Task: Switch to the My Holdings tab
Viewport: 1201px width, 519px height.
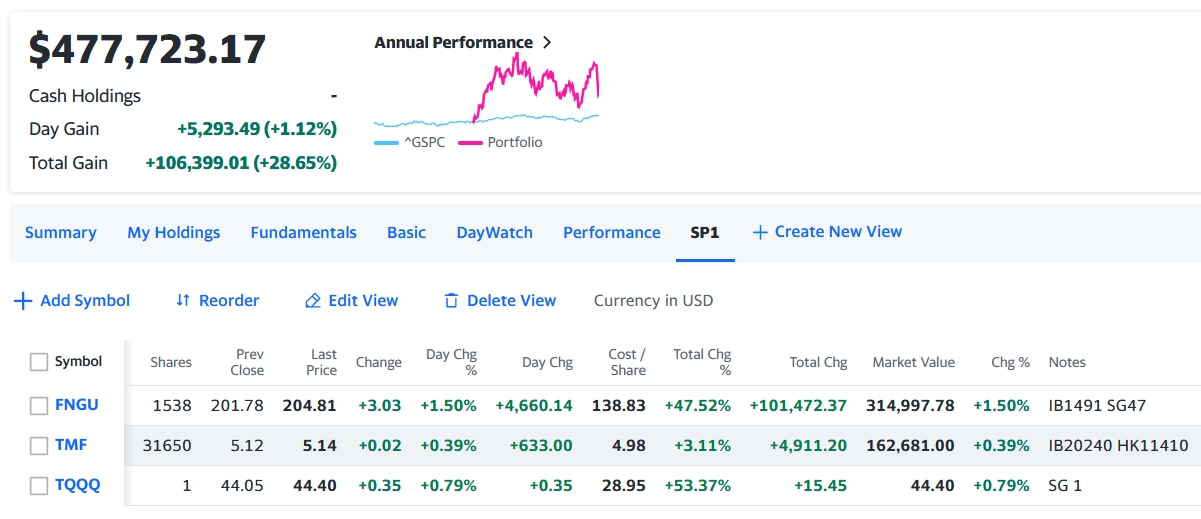Action: click(173, 232)
